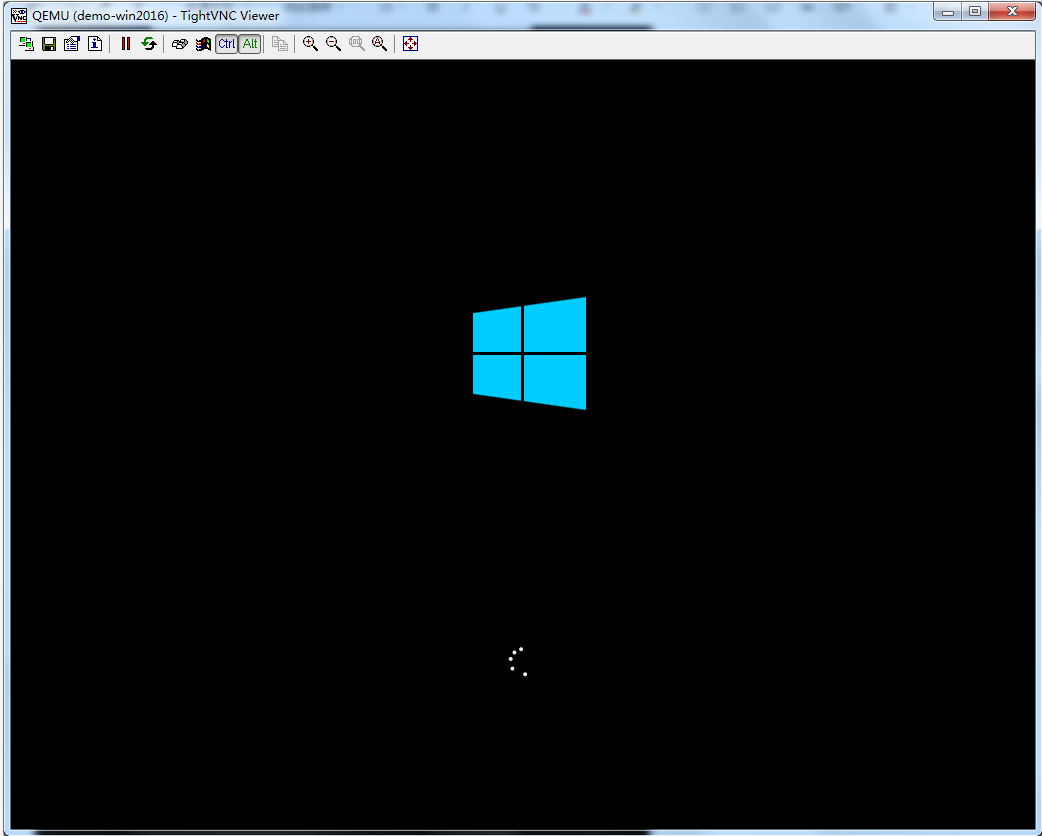Open the connection options dialog
Screen dimensions: 1042x836
click(x=72, y=44)
